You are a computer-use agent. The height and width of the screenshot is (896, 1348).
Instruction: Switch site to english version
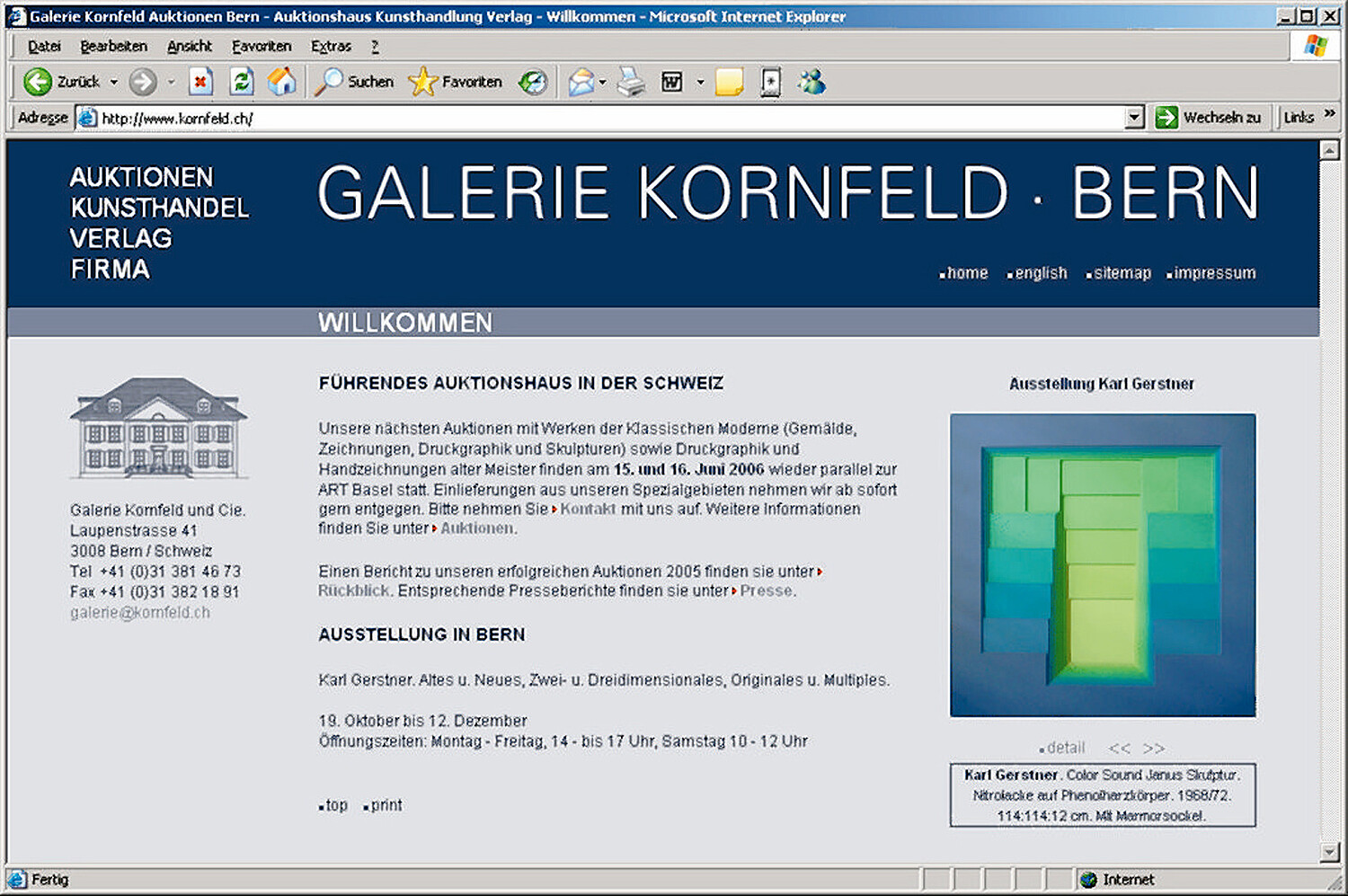[1040, 273]
